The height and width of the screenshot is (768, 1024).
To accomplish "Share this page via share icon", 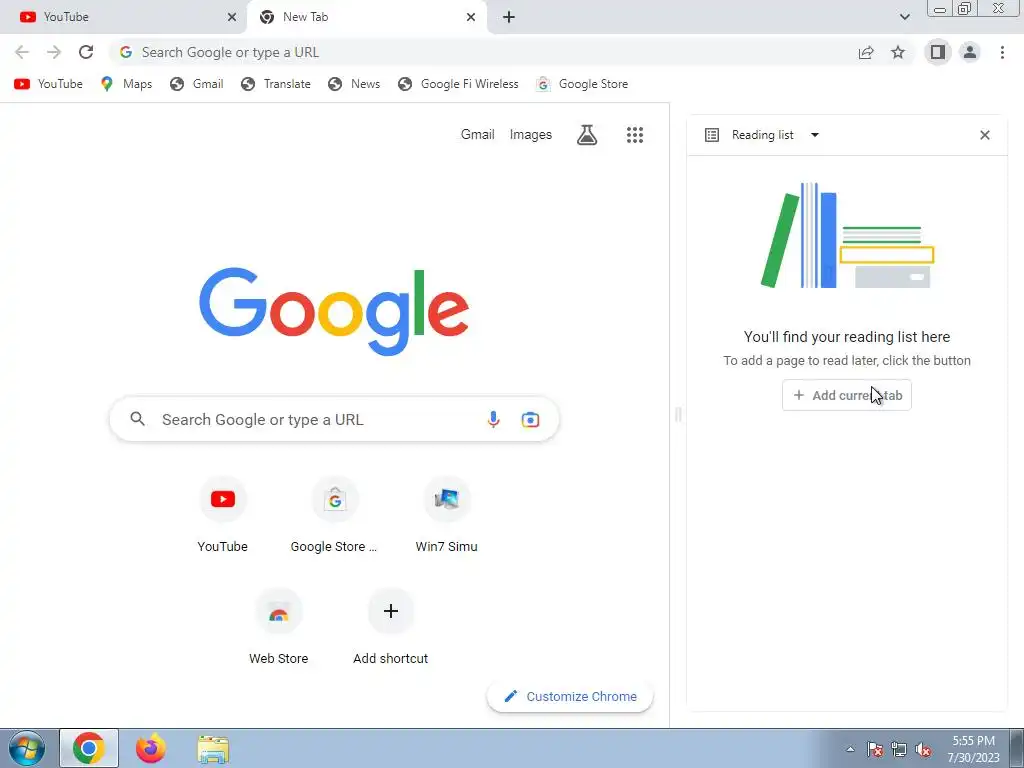I will [866, 52].
